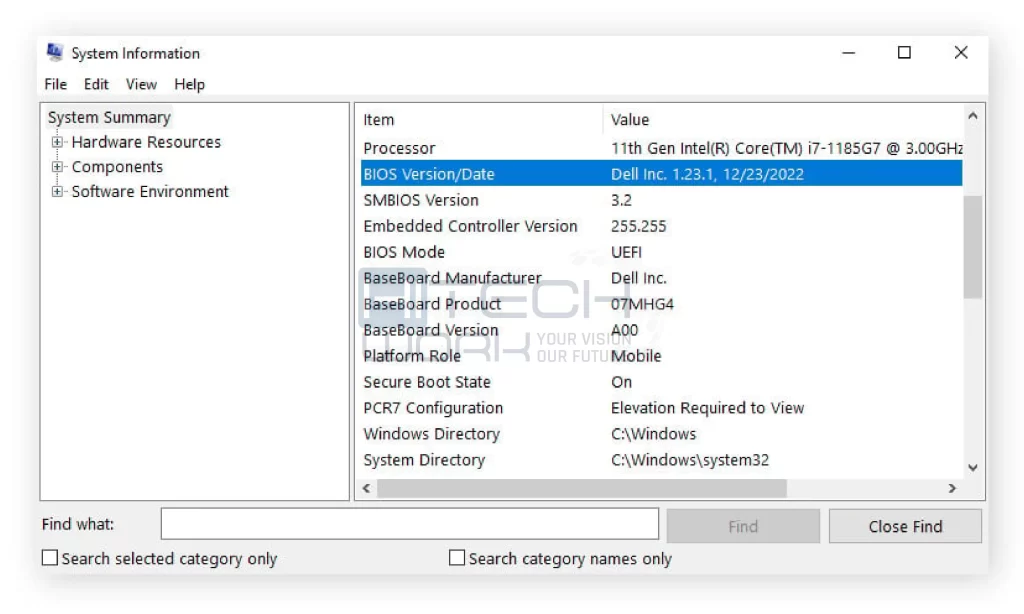Select the BIOS Mode row
Viewport: 1024px width, 614px height.
tap(662, 252)
